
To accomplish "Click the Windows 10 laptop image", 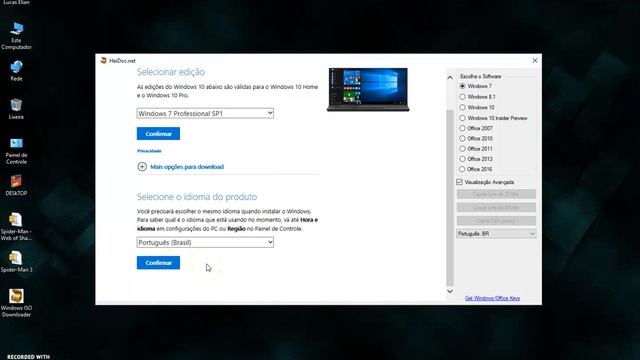I will (x=368, y=89).
